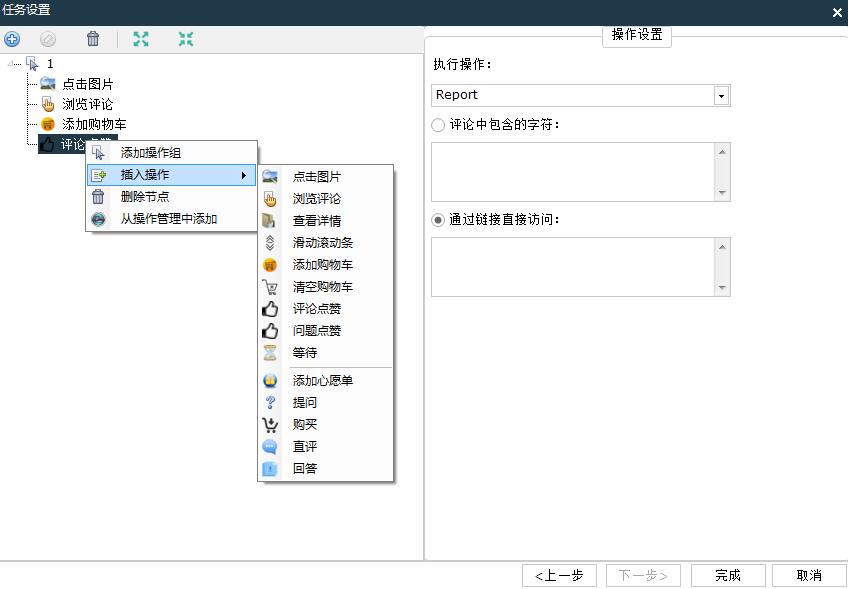Open the 执行操作 Report dropdown
This screenshot has width=848, height=589.
coord(721,96)
